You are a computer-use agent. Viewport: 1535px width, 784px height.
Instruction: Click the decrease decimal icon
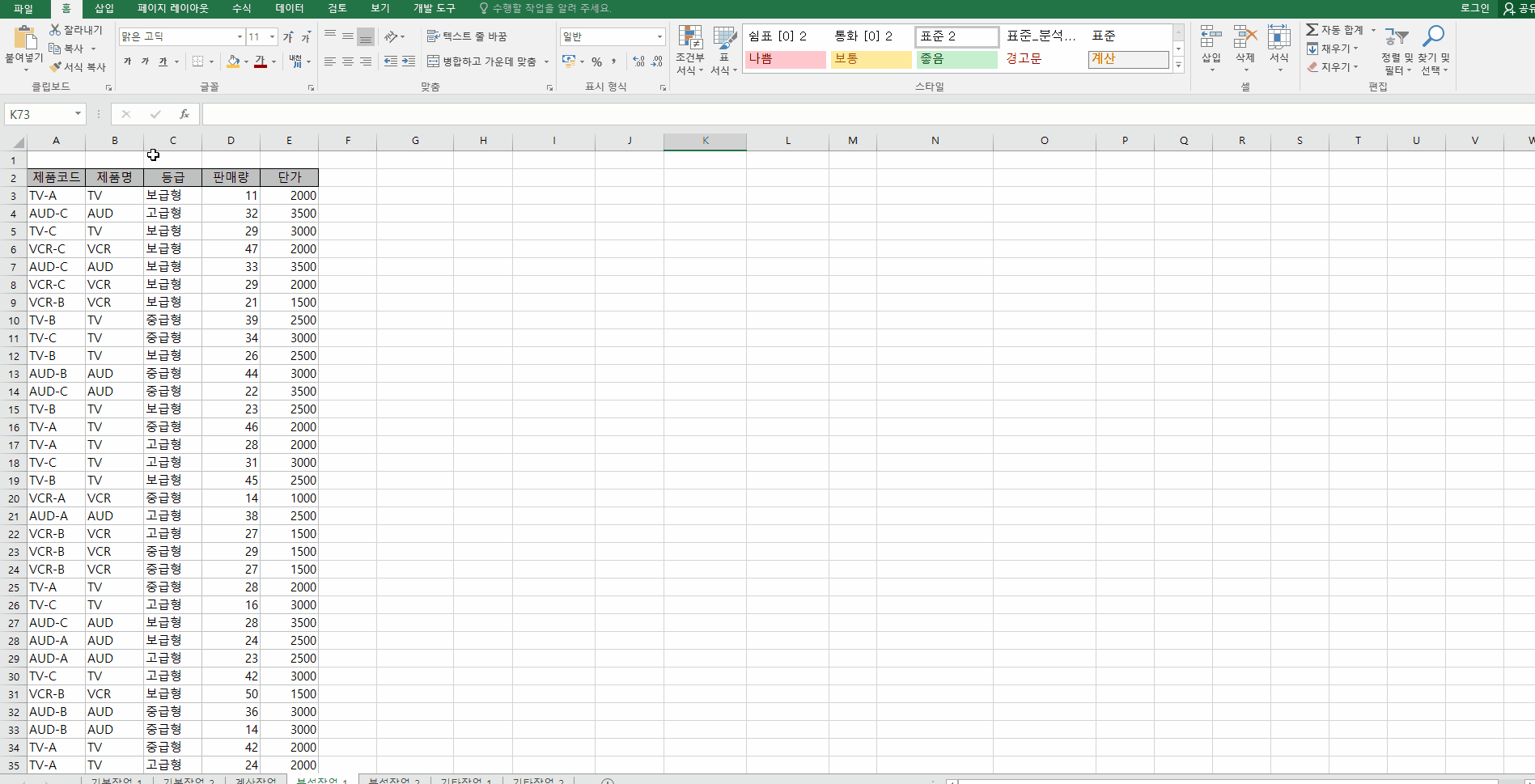657,61
